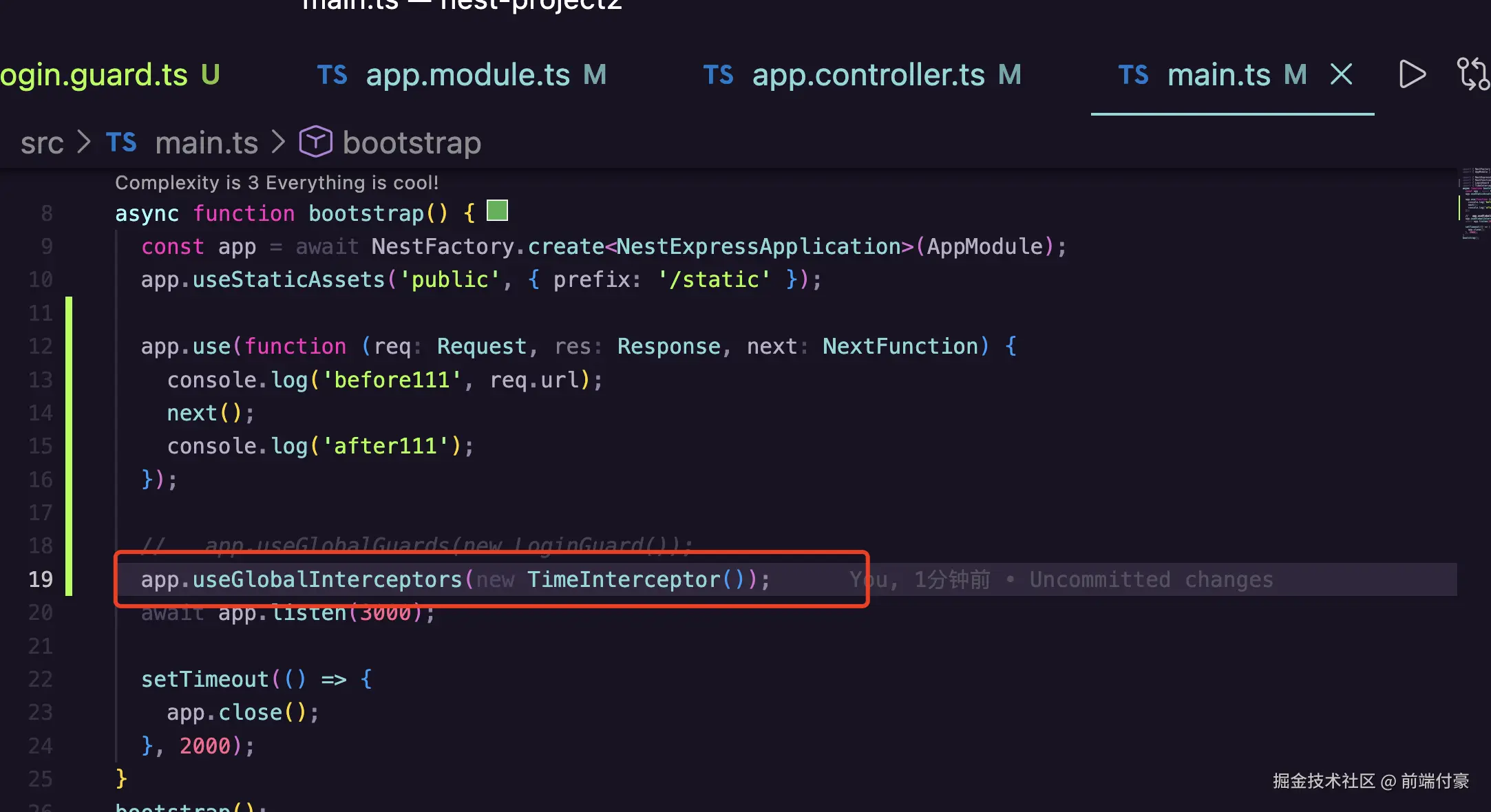Open the bootstrap breadcrumb symbol dropdown
Viewport: 1491px width, 812px height.
coord(412,143)
